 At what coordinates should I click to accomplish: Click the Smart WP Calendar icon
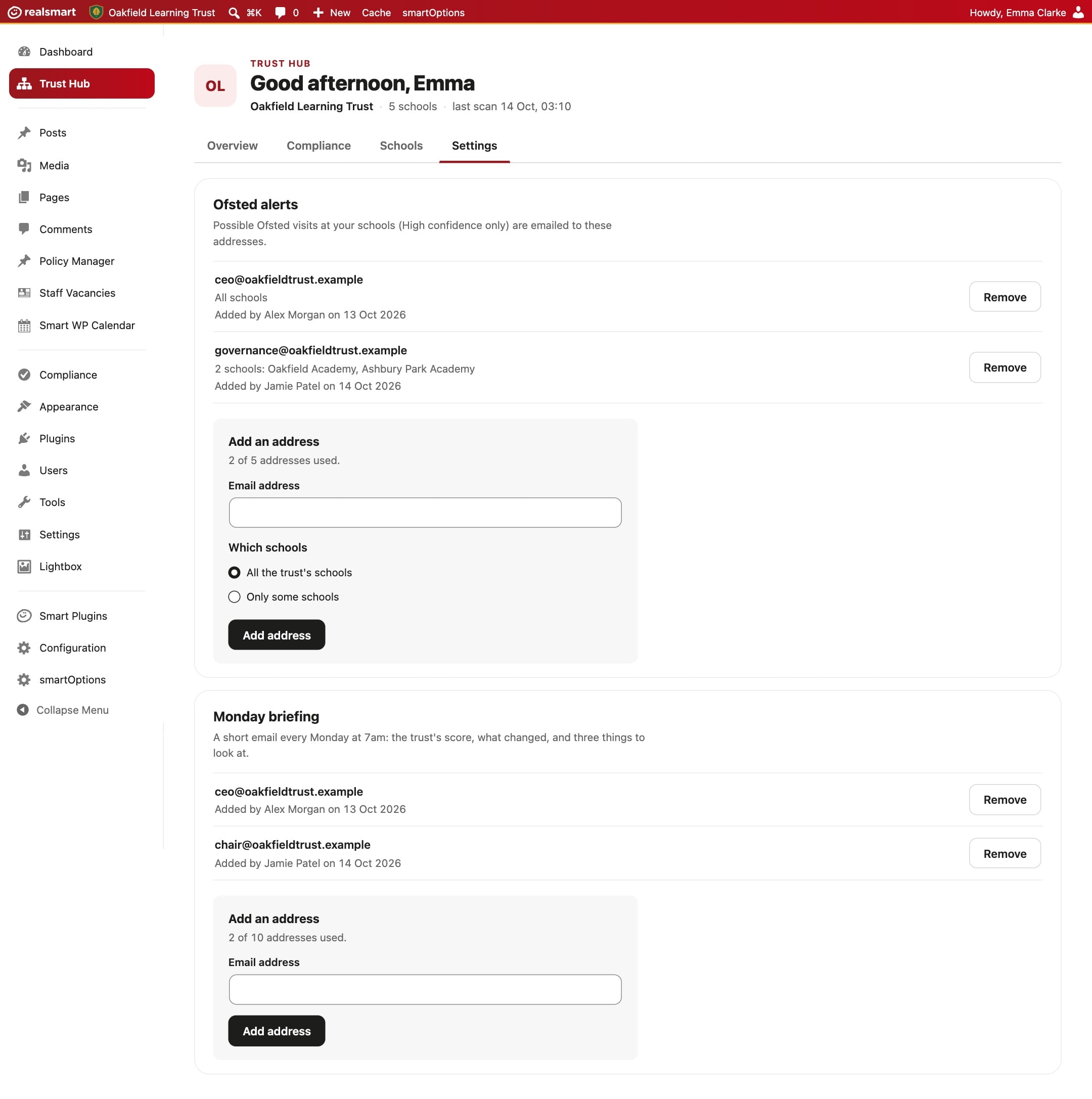tap(24, 326)
